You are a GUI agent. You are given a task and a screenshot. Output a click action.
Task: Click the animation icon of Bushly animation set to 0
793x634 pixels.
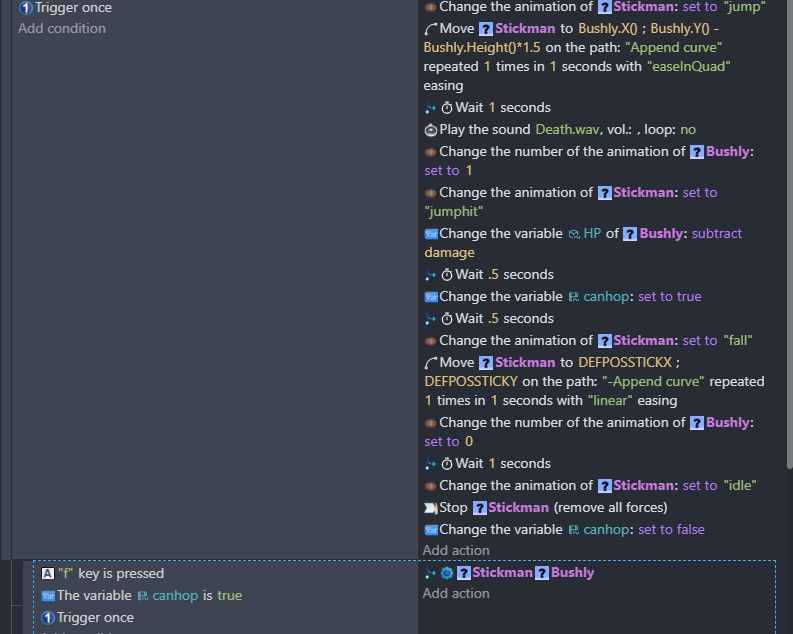pos(430,423)
